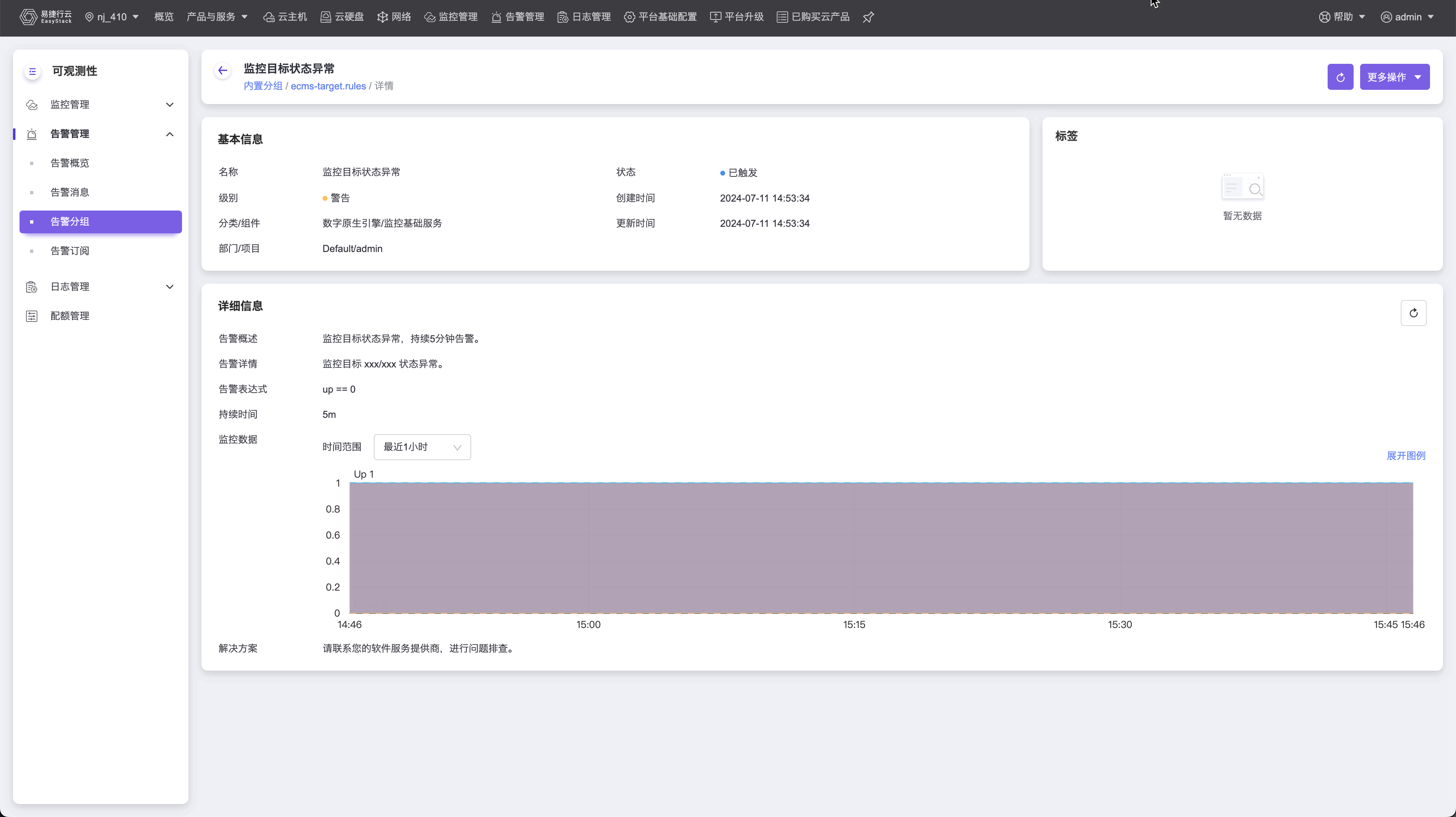Select 告警消息 in the sidebar
This screenshot has height=817, width=1456.
(x=70, y=192)
